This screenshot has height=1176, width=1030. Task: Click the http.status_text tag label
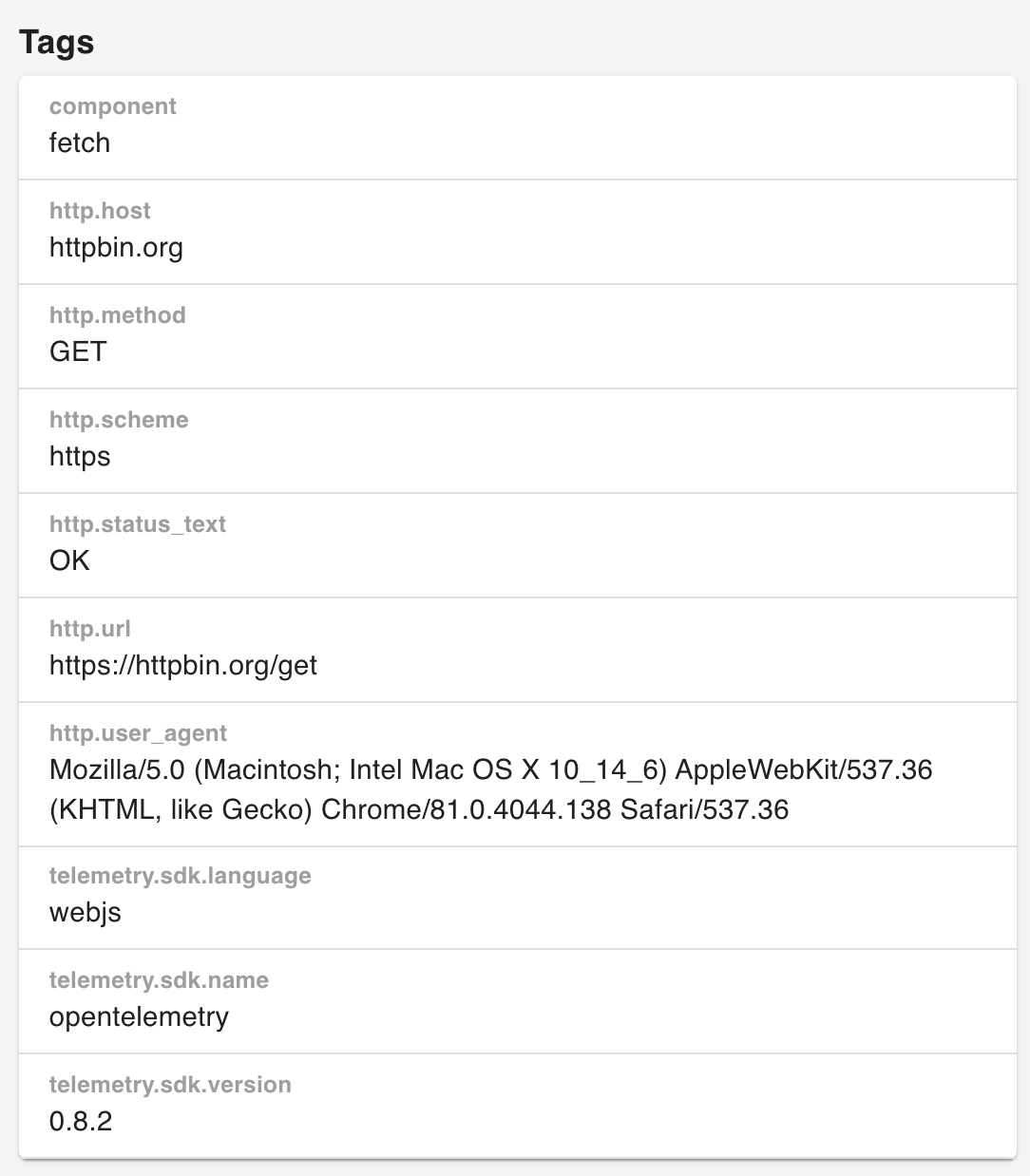pos(137,524)
